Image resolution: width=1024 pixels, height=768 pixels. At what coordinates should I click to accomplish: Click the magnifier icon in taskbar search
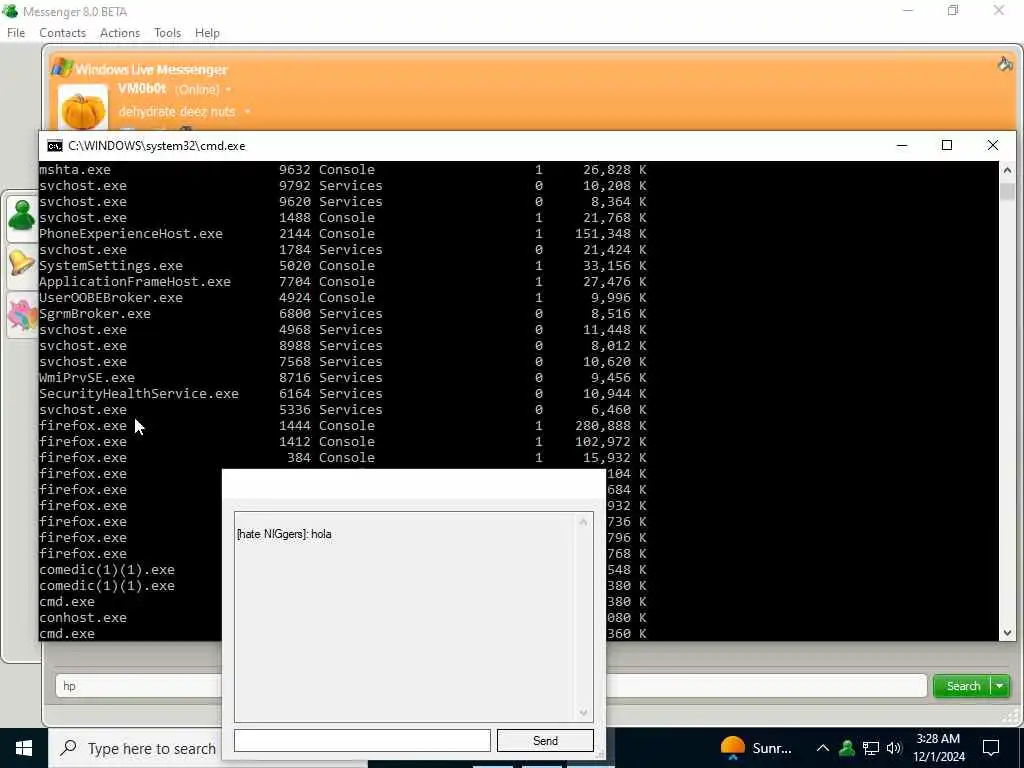68,748
